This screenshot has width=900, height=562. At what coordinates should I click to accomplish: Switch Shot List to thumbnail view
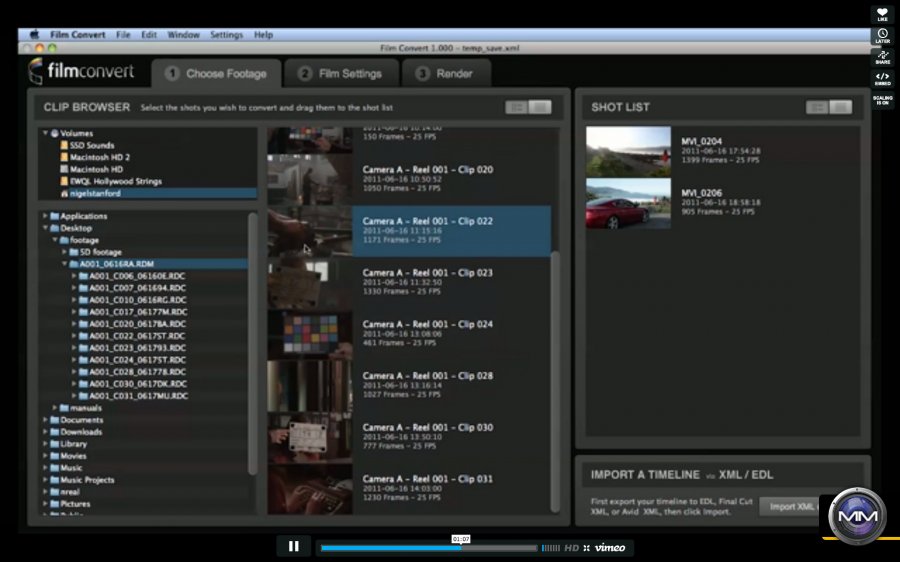point(841,107)
